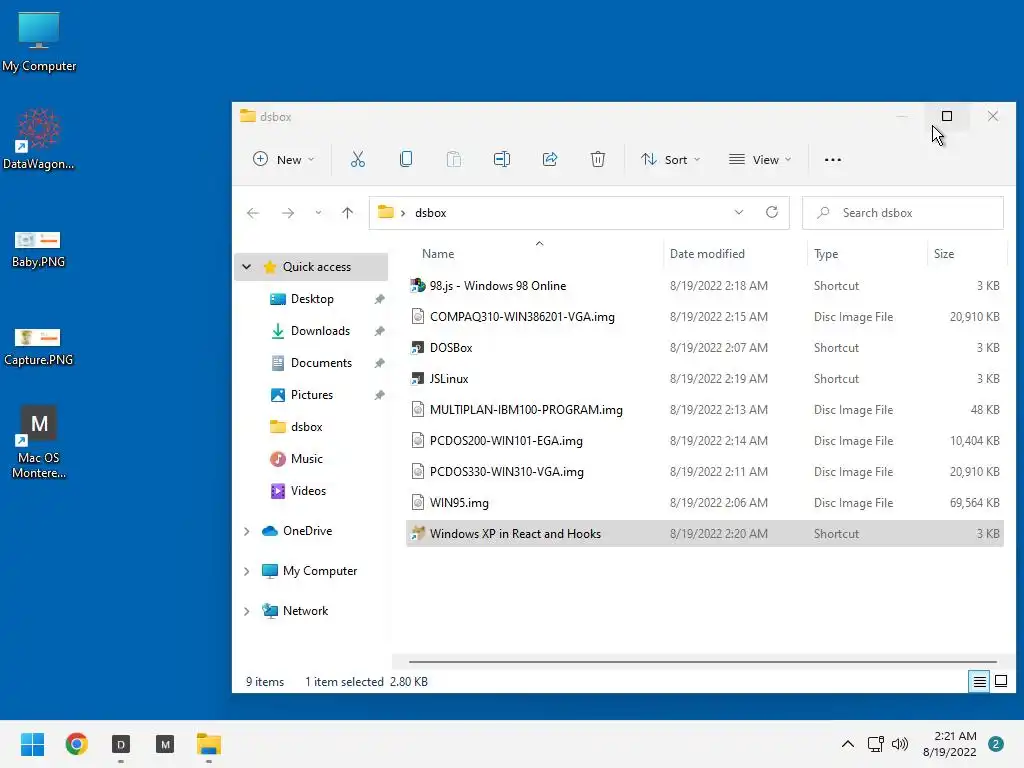Click the Delete trash can icon

598,159
